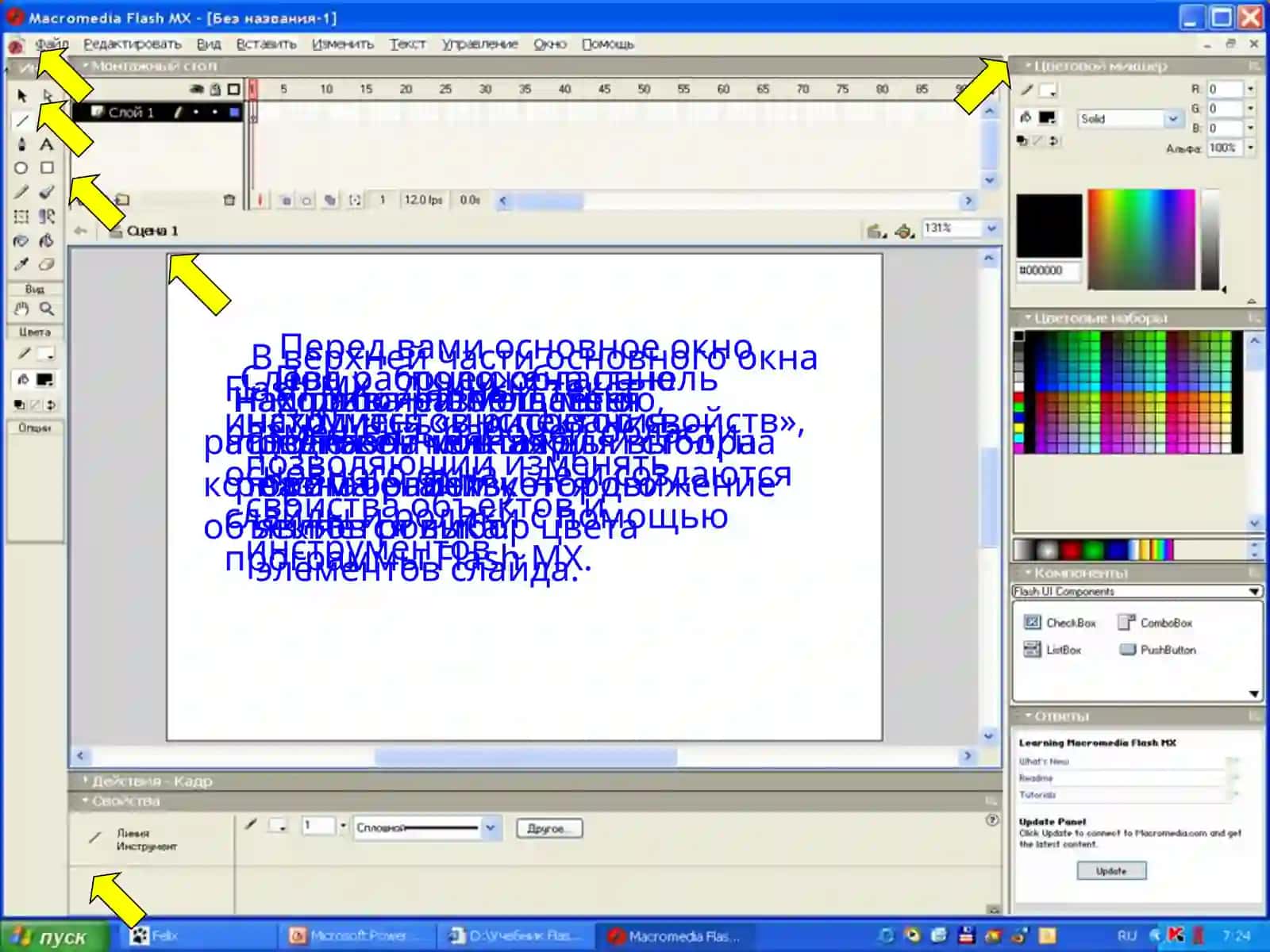This screenshot has width=1270, height=952.
Task: Open the Редактировать menu
Action: click(133, 44)
